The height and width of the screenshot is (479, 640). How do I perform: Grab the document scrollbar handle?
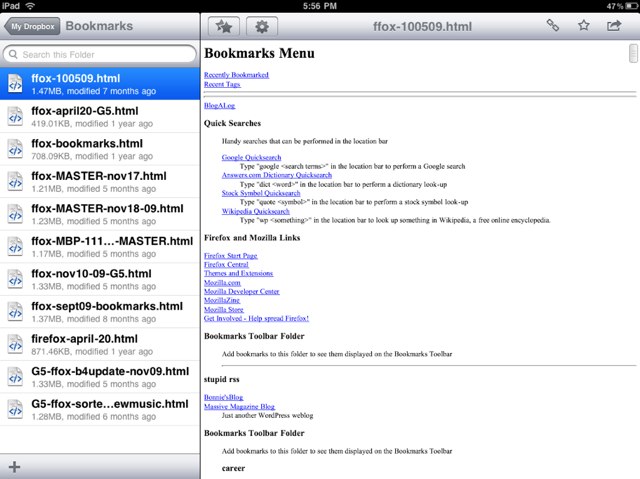633,53
